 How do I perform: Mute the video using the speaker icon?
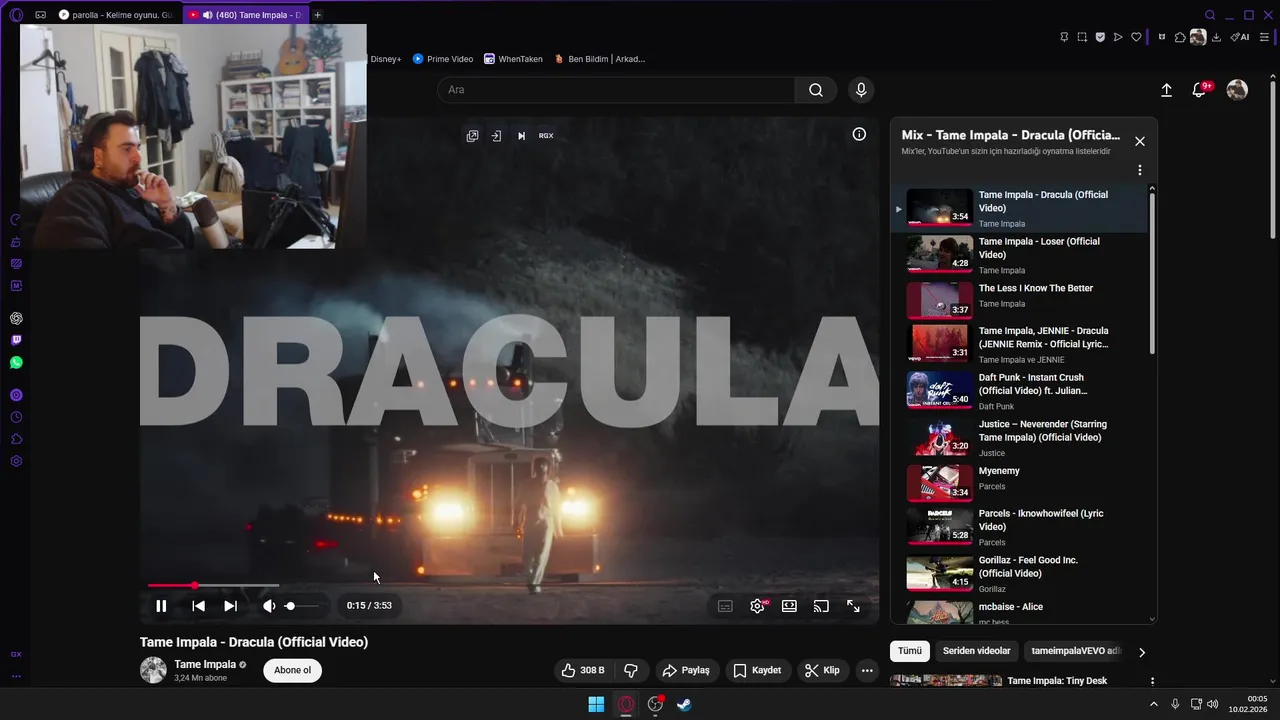tap(268, 606)
